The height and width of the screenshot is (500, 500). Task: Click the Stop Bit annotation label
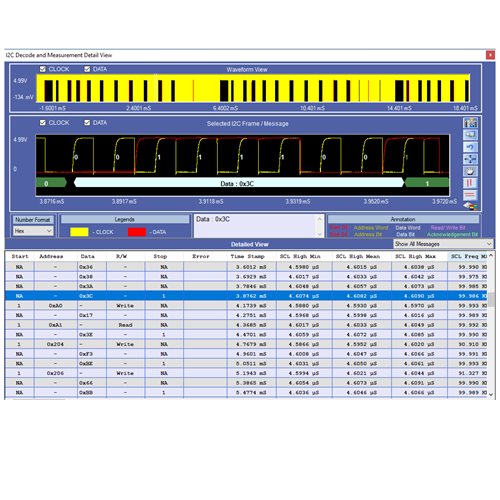tap(339, 234)
